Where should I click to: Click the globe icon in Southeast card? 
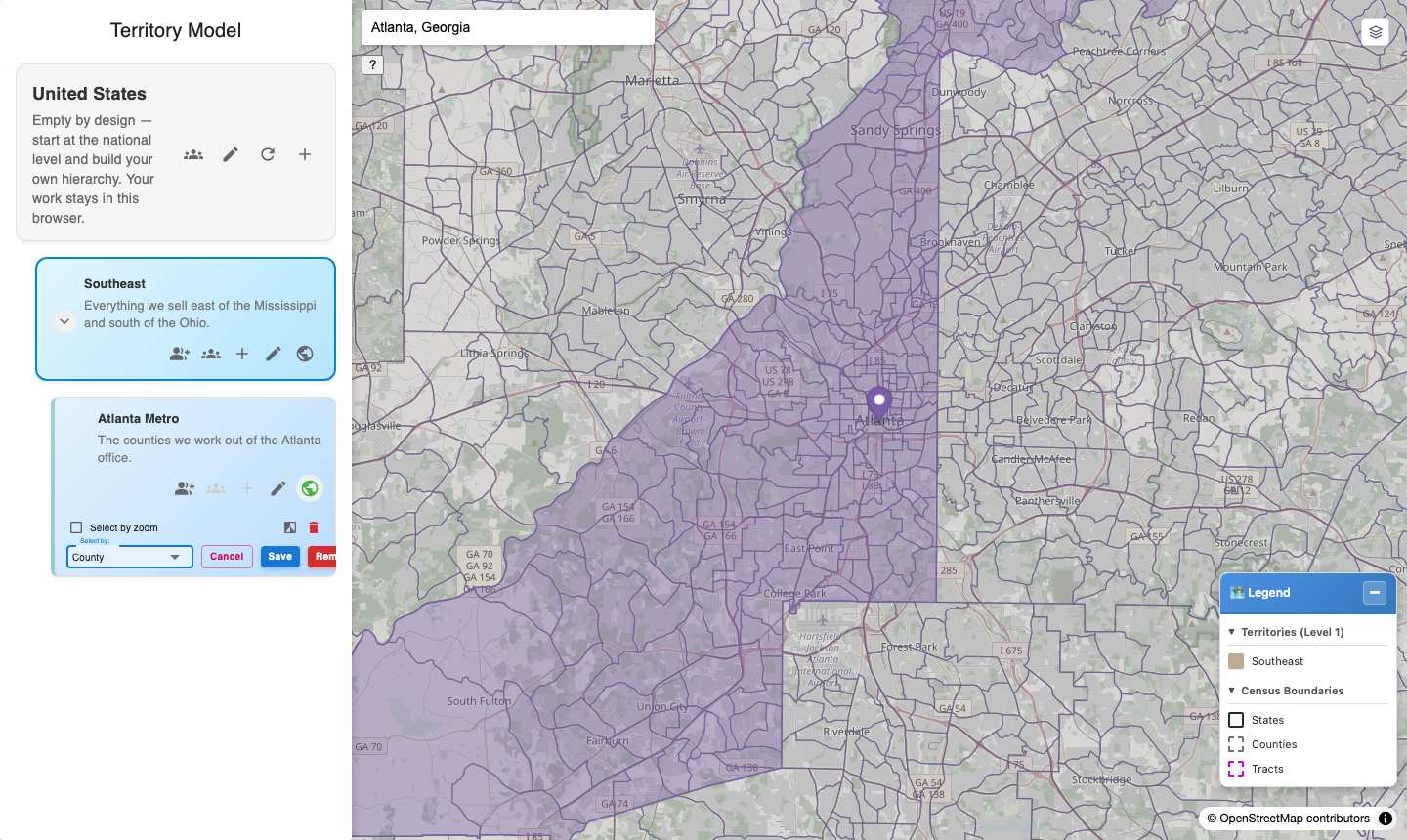point(305,354)
